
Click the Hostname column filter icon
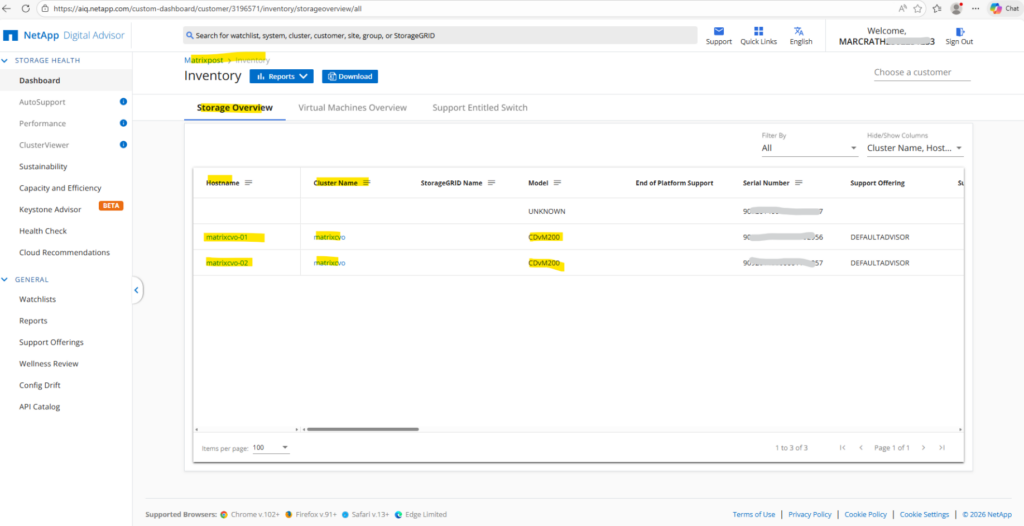(249, 183)
